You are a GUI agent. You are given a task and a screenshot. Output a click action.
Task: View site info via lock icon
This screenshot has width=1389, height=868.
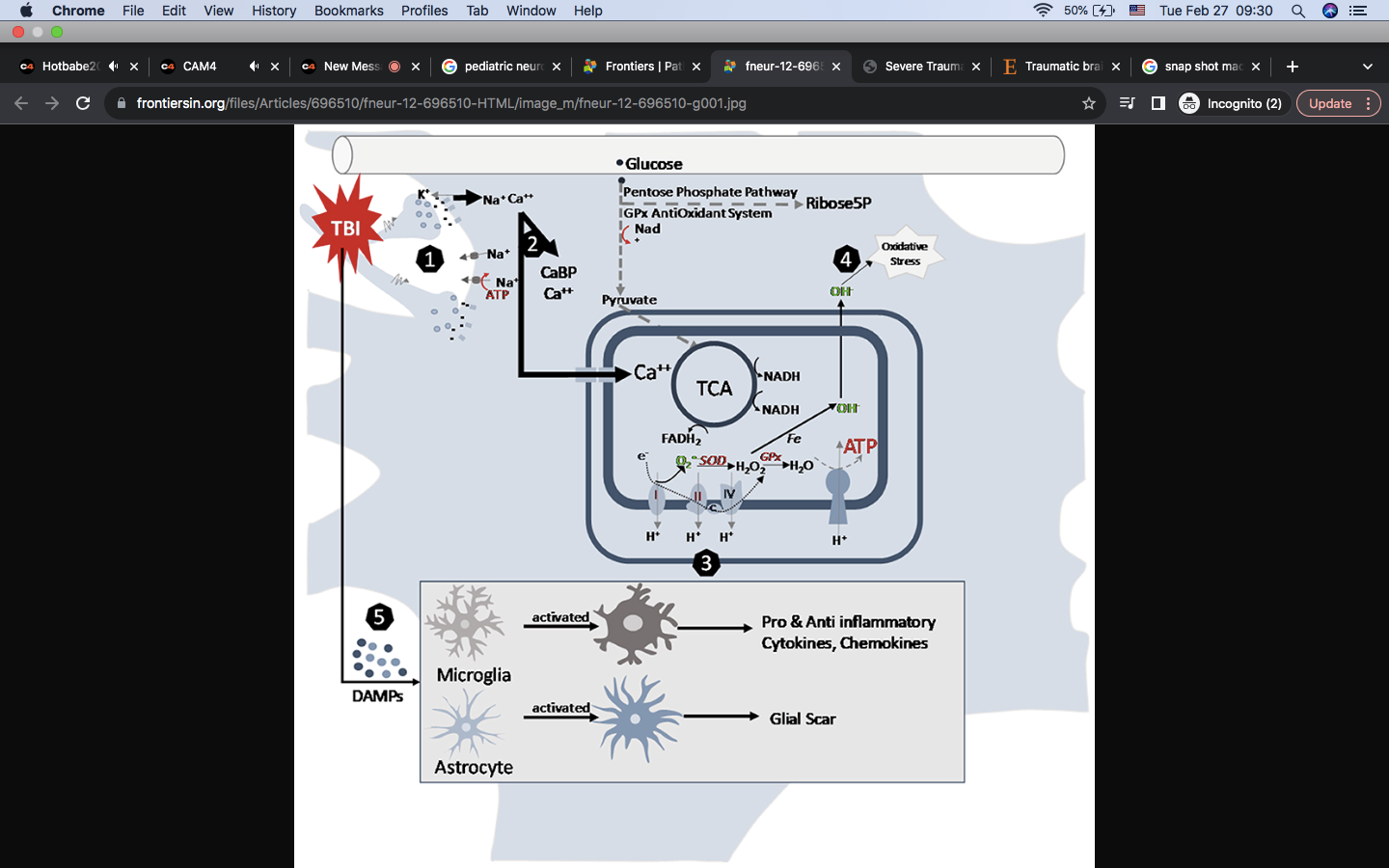(x=122, y=103)
